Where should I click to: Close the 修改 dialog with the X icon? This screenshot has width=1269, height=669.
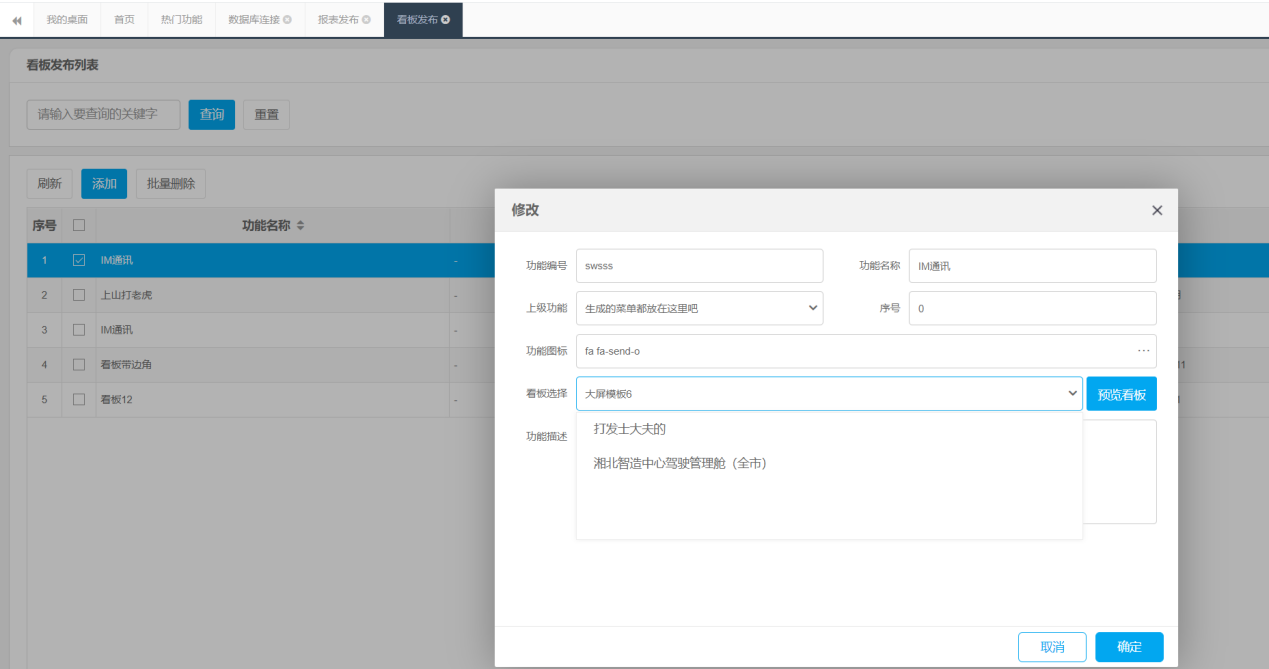click(1157, 210)
